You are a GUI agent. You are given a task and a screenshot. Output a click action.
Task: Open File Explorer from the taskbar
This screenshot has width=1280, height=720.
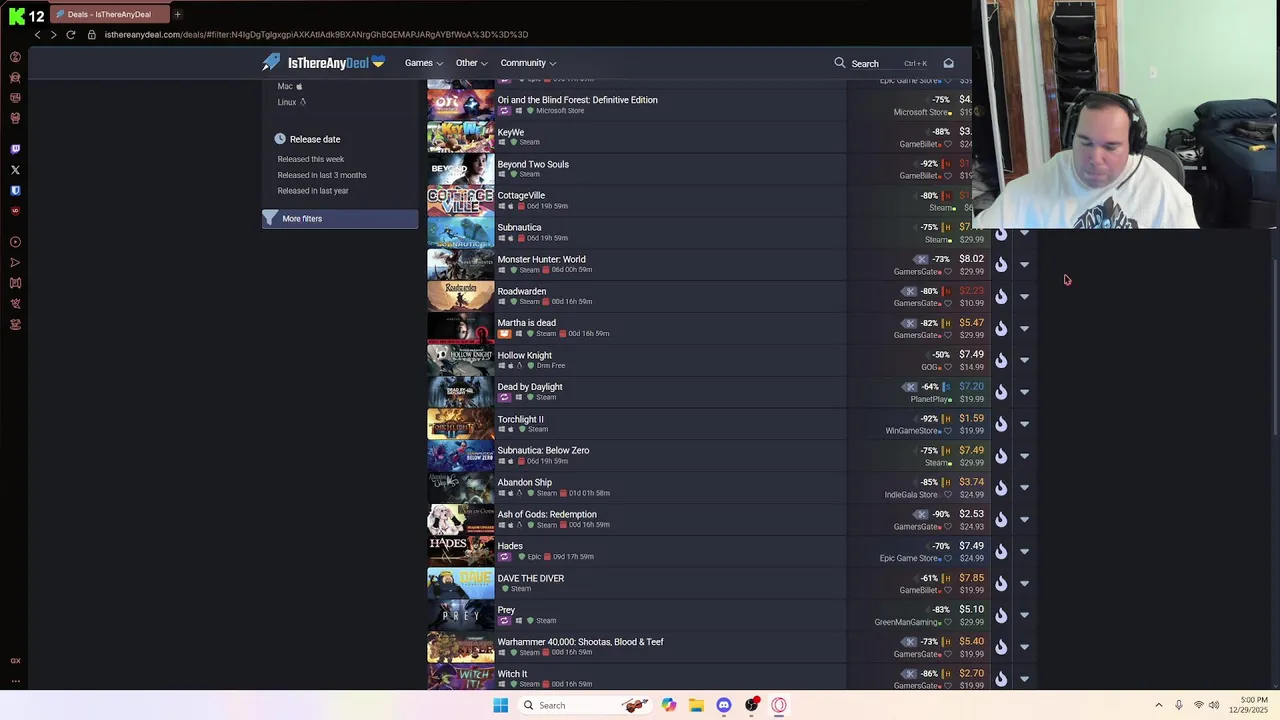(x=696, y=705)
